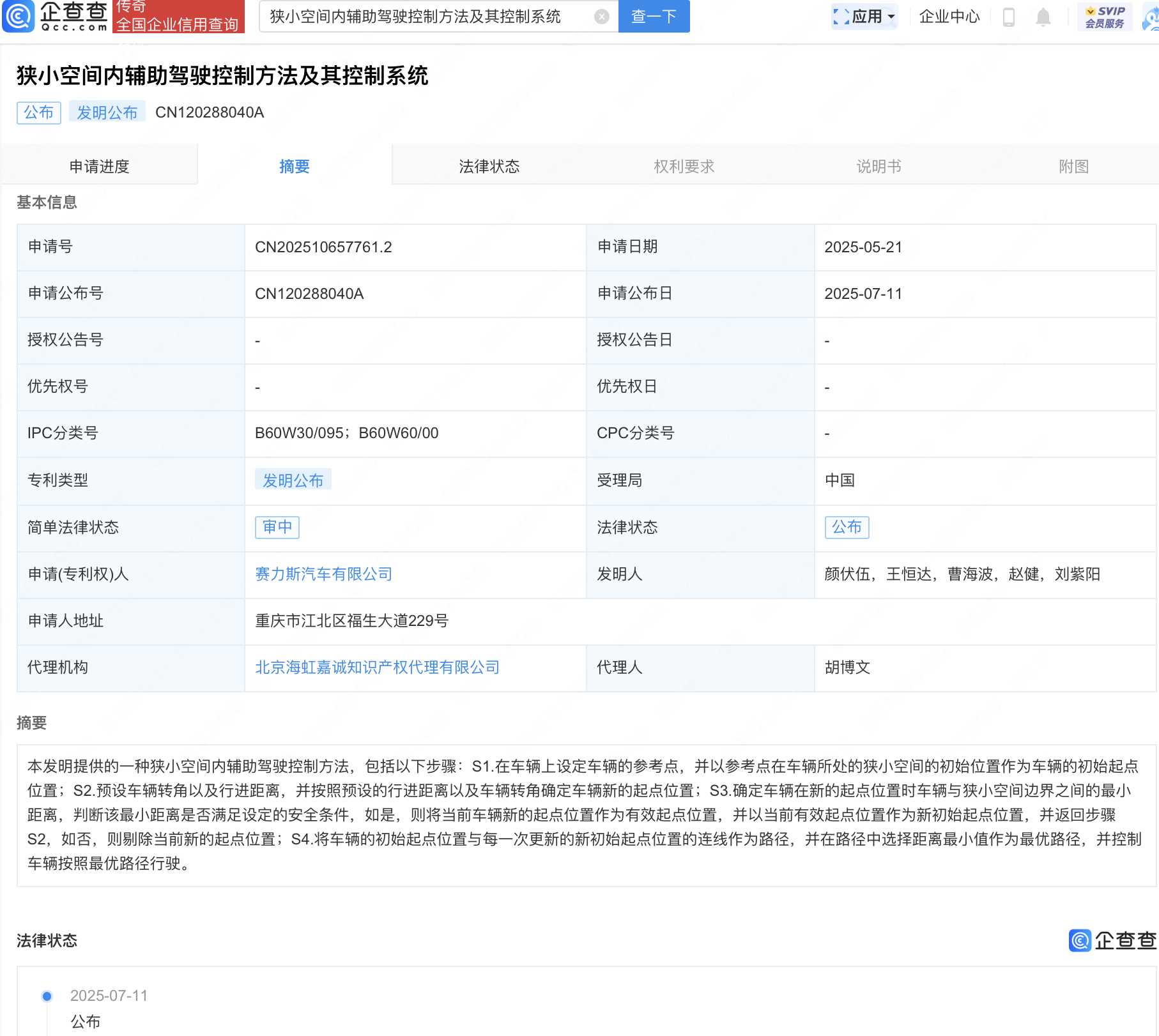This screenshot has width=1159, height=1036.
Task: Clear the search field with the x icon
Action: click(601, 17)
